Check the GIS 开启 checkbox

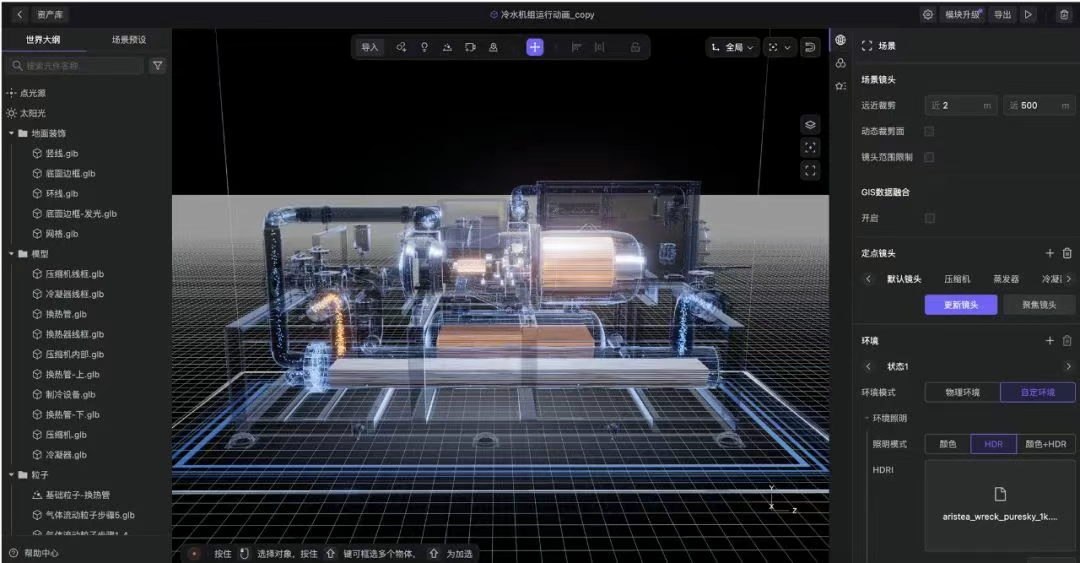pyautogui.click(x=929, y=218)
